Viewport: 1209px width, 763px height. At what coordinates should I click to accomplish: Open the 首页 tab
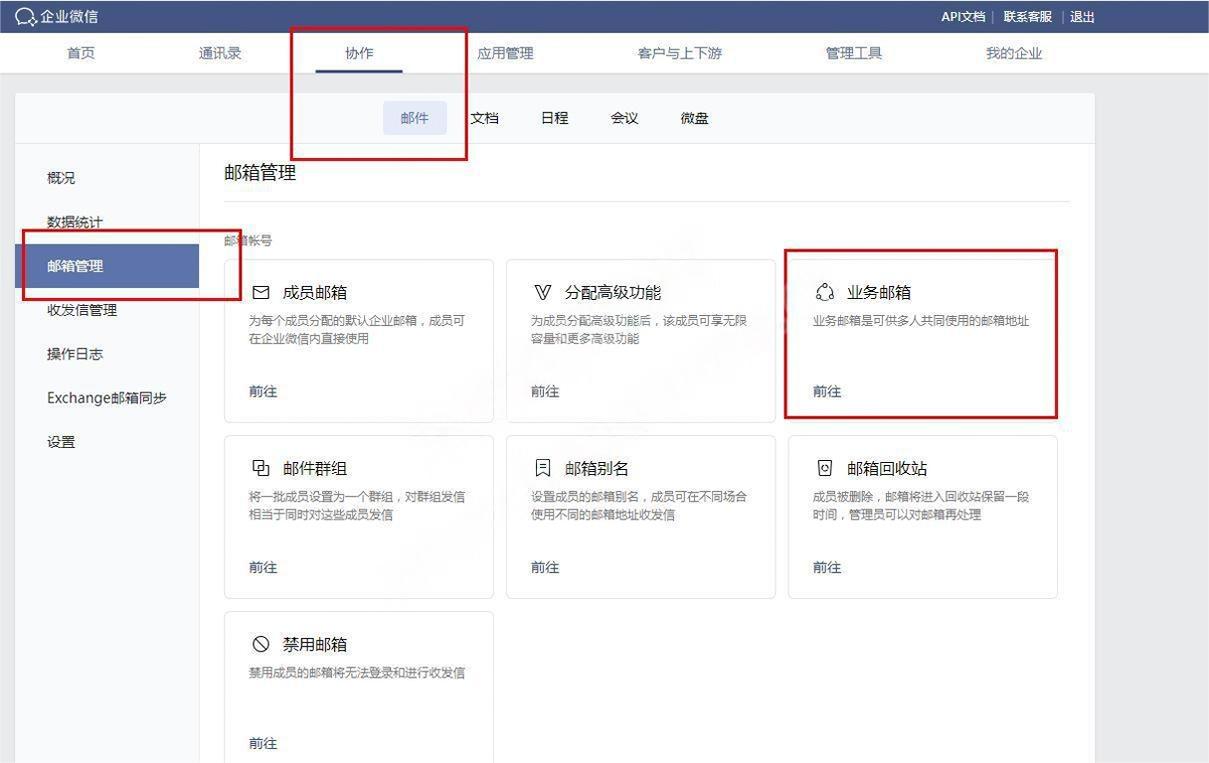81,53
